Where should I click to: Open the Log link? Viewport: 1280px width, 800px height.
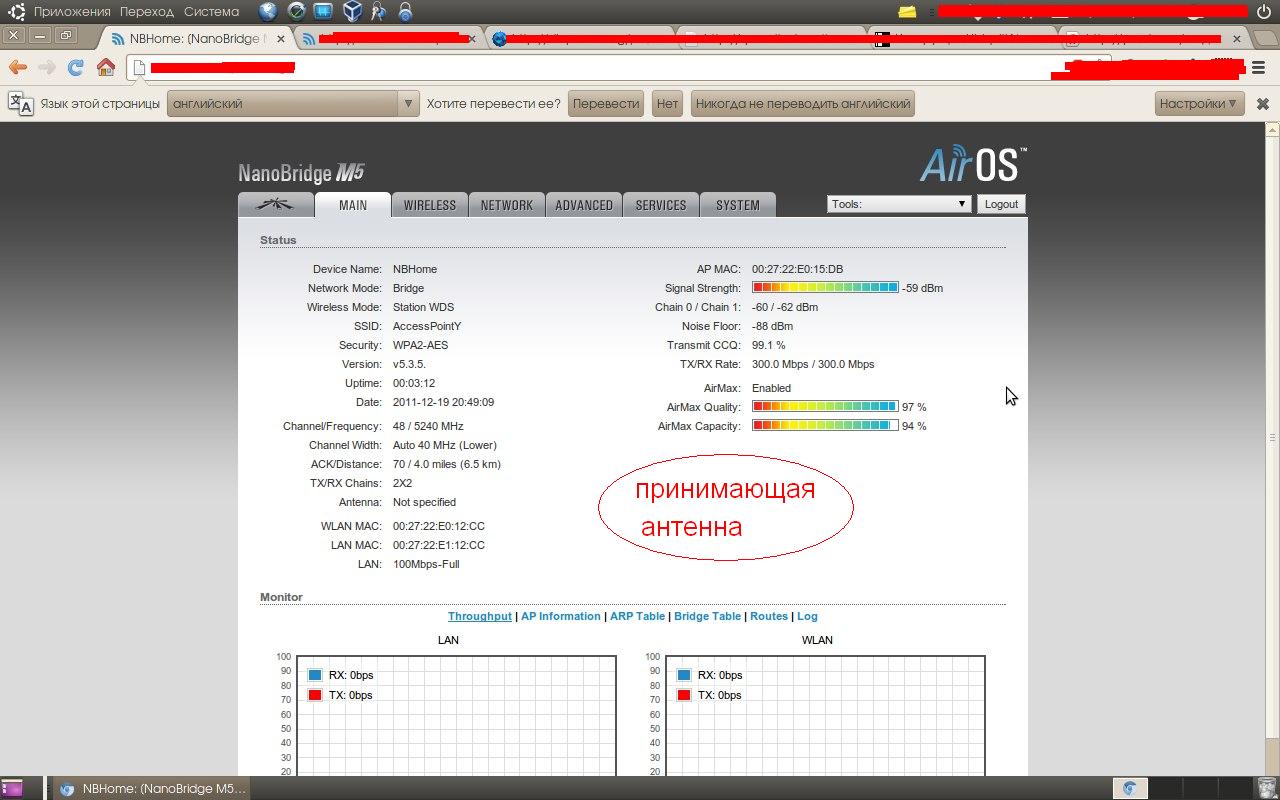807,616
